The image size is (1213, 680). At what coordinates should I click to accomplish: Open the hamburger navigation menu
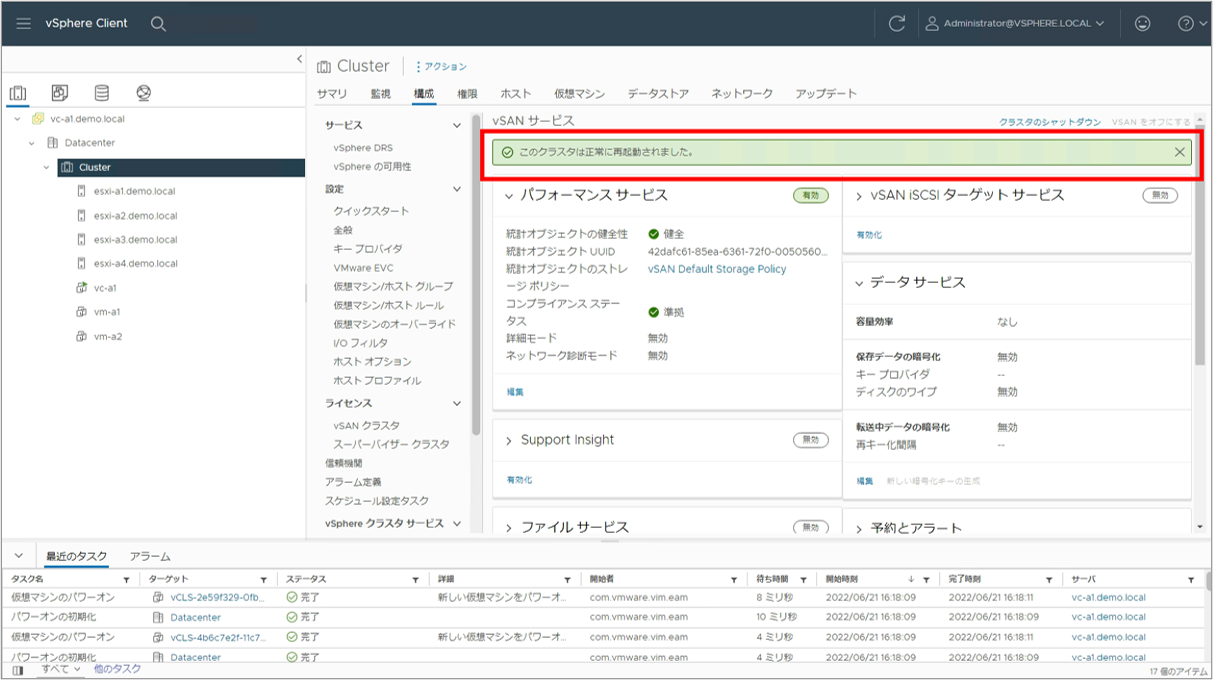tap(24, 23)
